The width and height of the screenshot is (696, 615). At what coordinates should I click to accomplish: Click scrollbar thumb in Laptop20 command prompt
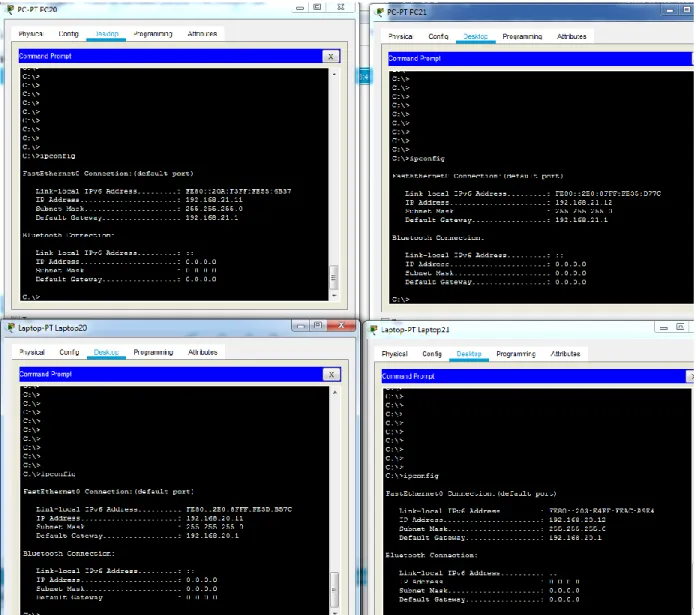click(335, 590)
